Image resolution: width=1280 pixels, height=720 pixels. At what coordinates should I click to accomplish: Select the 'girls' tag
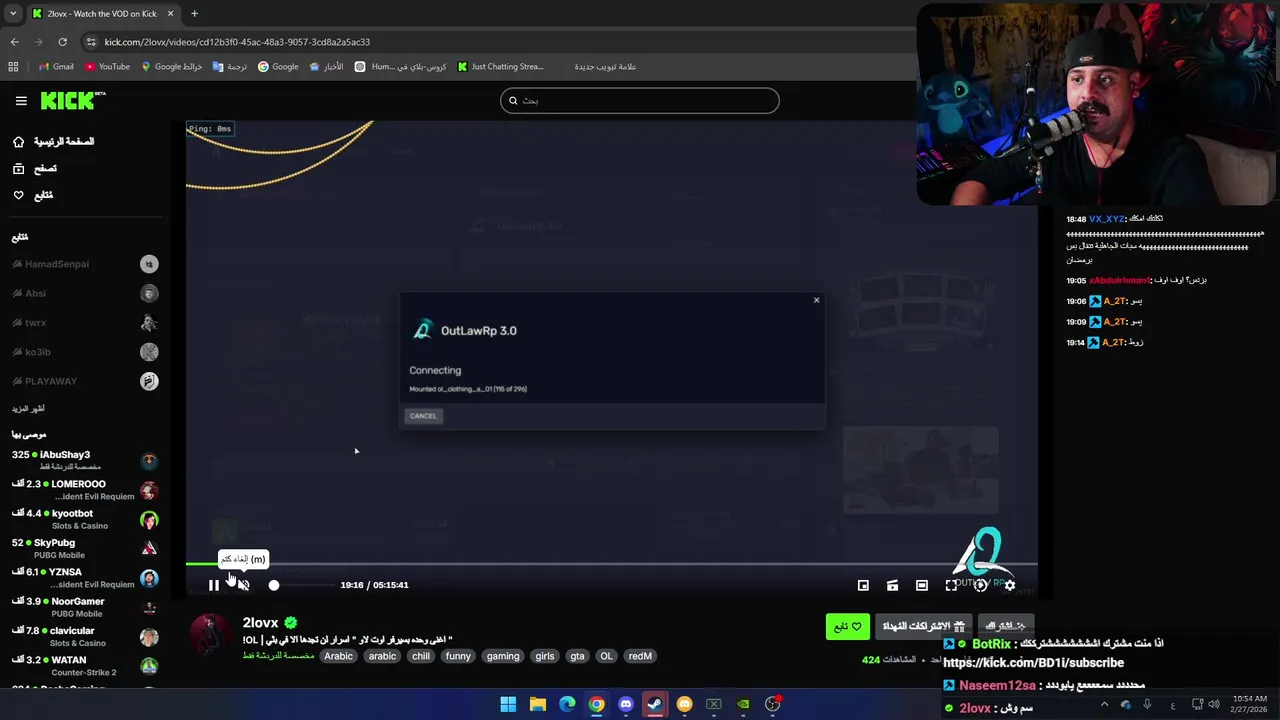[545, 656]
